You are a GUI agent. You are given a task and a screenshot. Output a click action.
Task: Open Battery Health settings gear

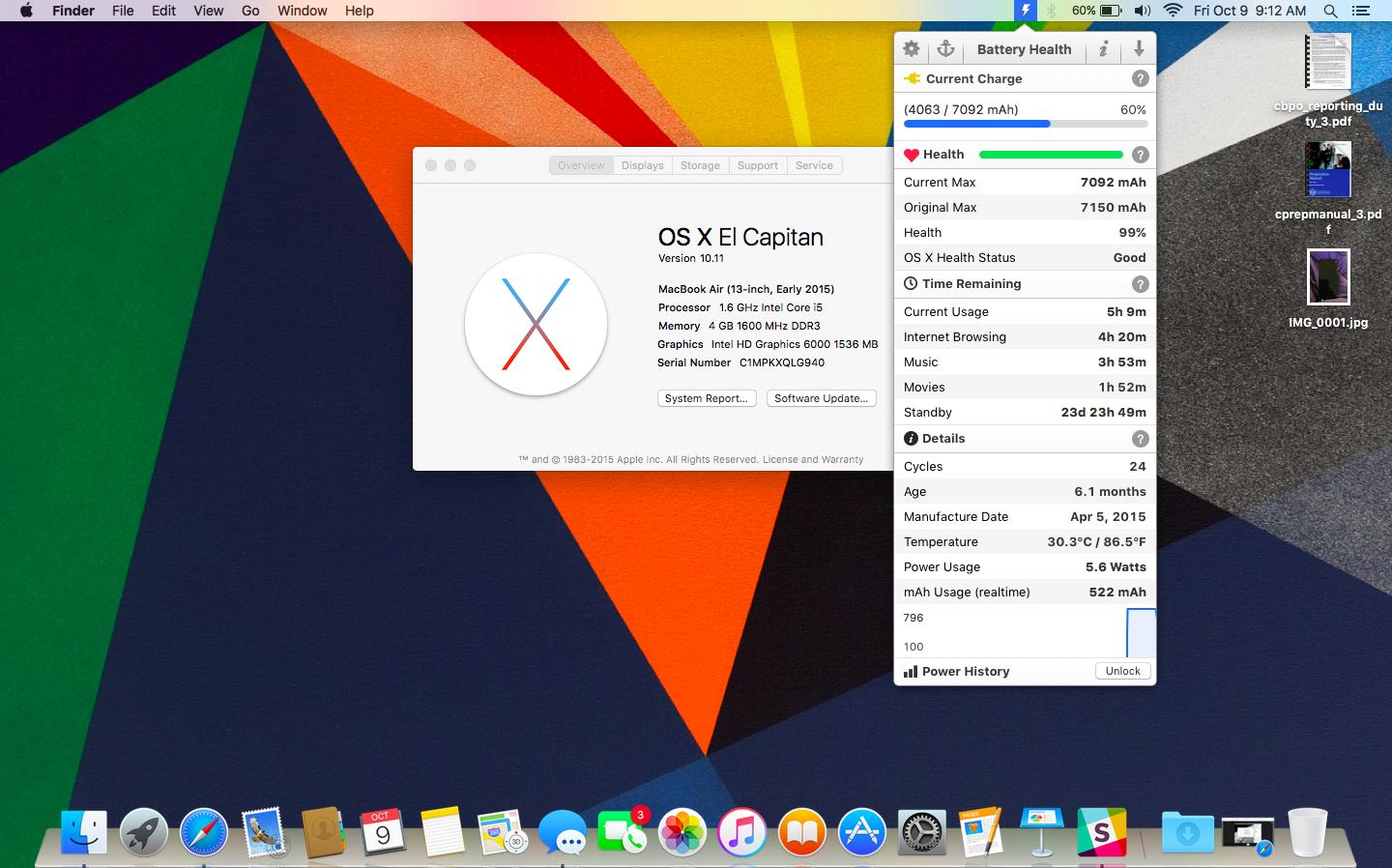pyautogui.click(x=911, y=48)
